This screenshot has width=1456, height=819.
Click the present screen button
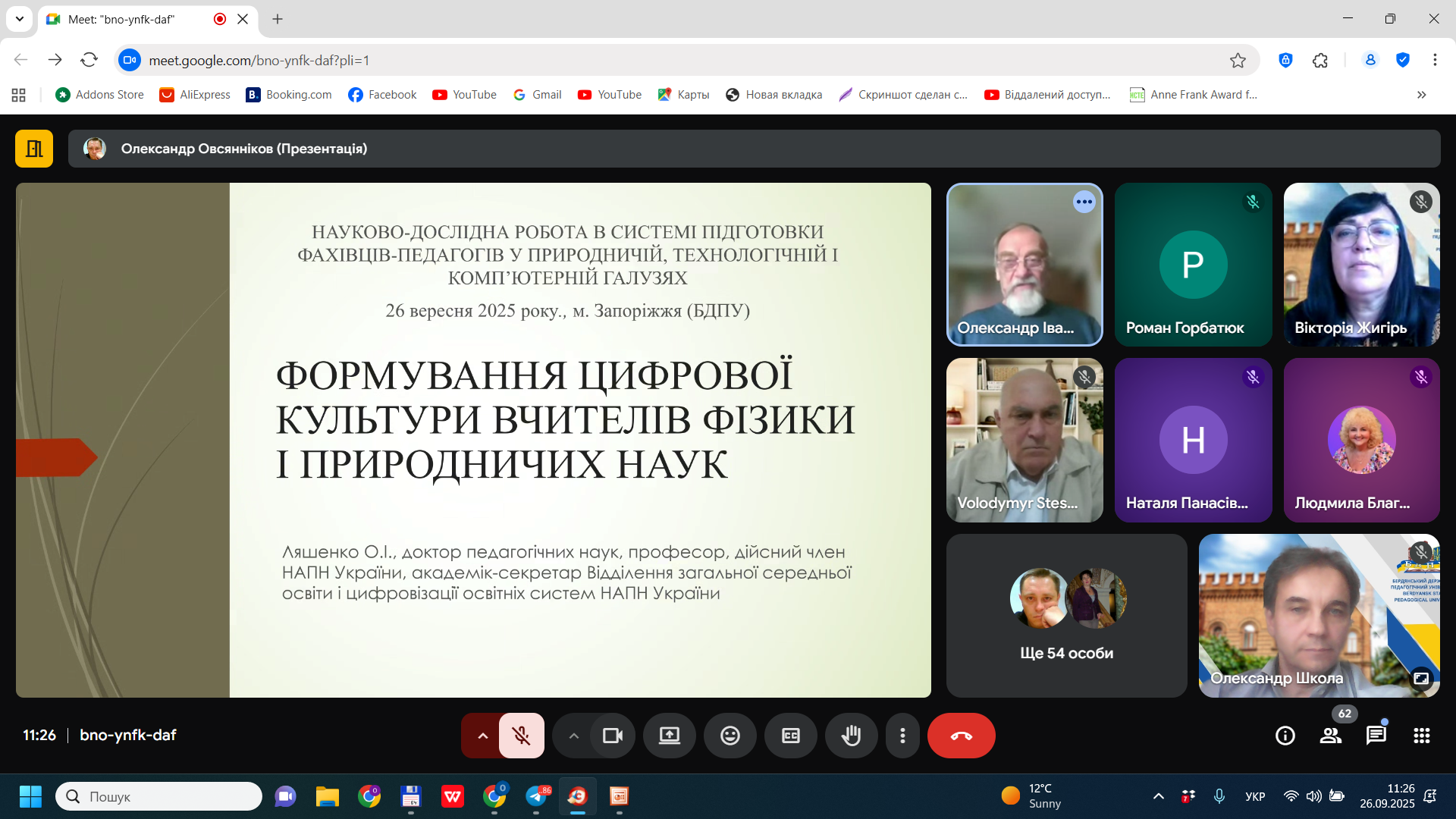[669, 736]
